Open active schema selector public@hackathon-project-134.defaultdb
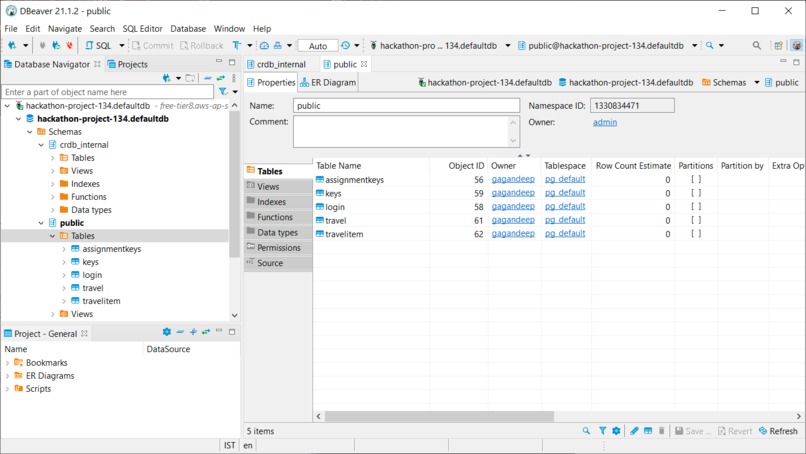This screenshot has width=806, height=454. tap(607, 46)
